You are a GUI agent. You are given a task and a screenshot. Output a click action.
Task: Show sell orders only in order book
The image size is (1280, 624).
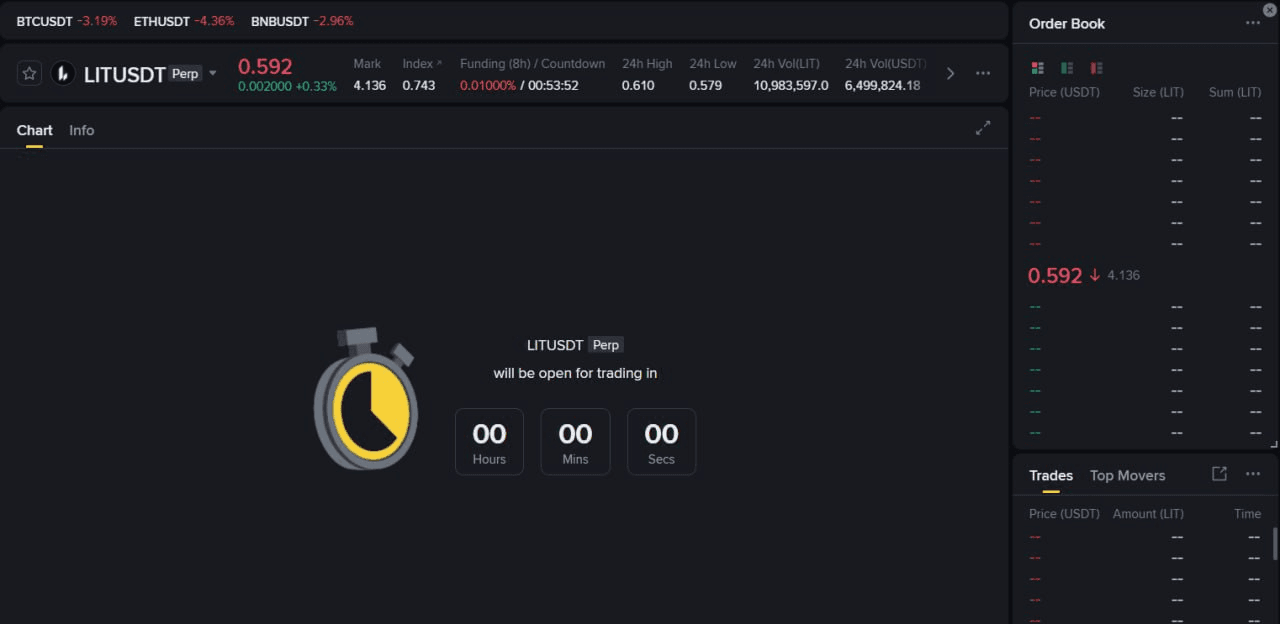pos(1096,68)
